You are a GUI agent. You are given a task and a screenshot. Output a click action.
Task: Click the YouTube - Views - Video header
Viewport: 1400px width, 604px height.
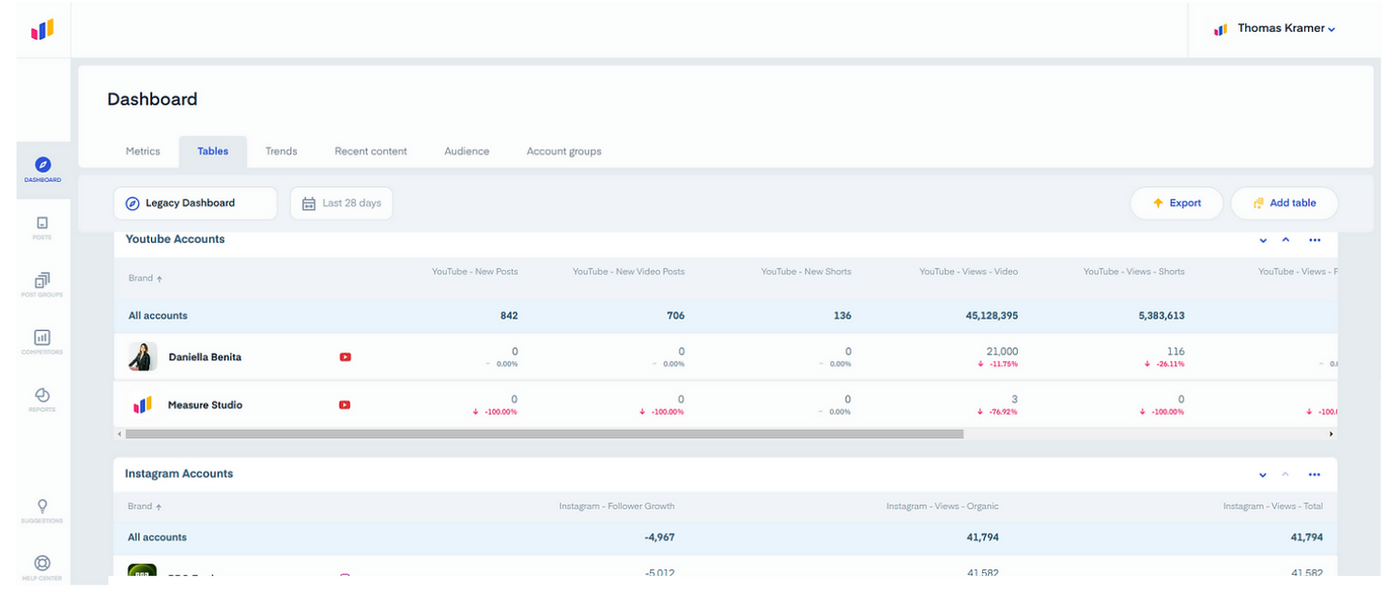[x=969, y=271]
